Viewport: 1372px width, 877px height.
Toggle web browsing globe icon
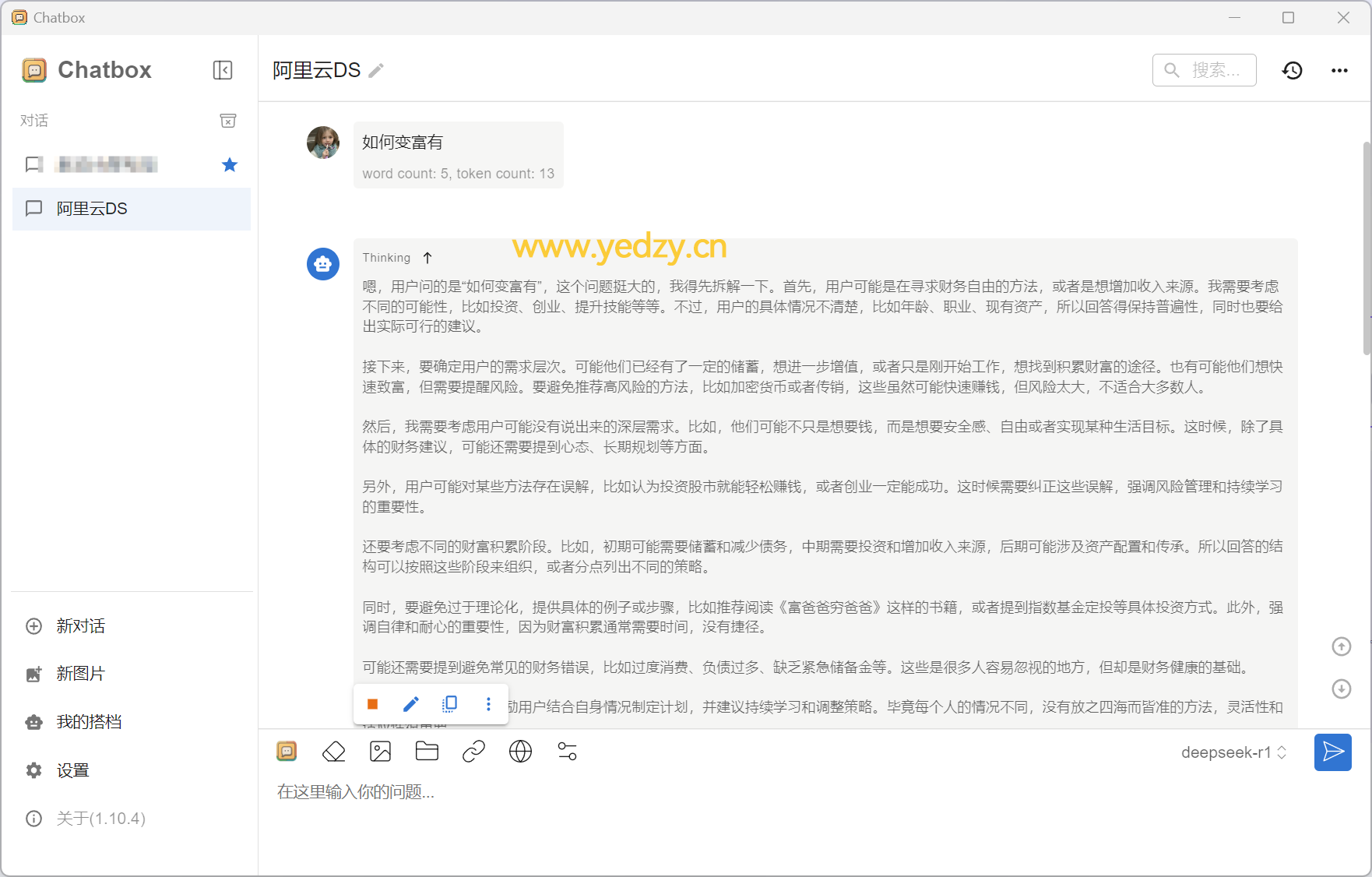520,752
